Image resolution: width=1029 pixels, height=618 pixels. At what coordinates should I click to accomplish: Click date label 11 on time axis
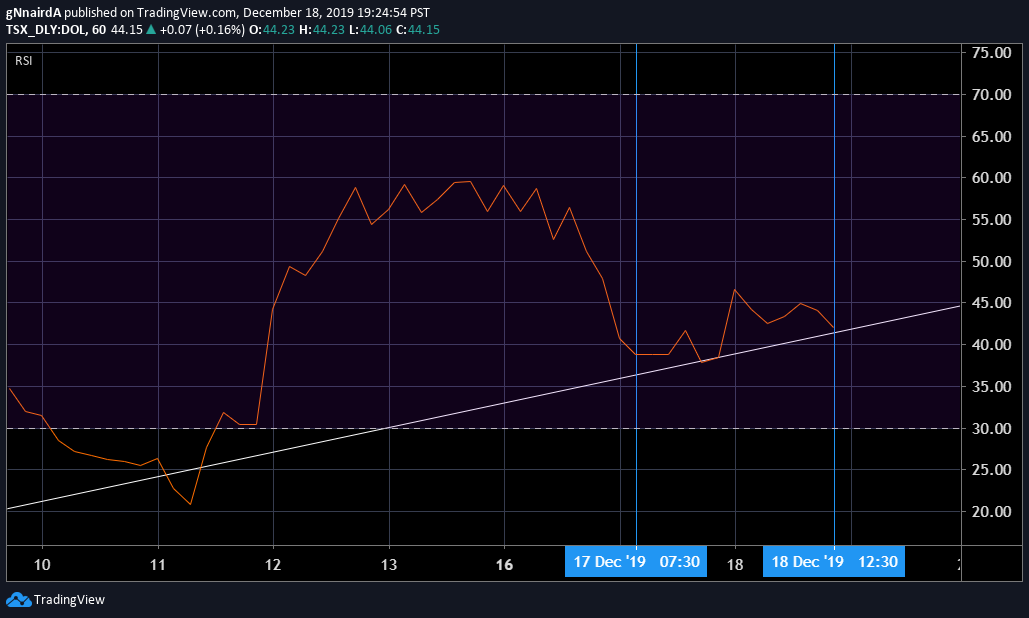click(158, 565)
